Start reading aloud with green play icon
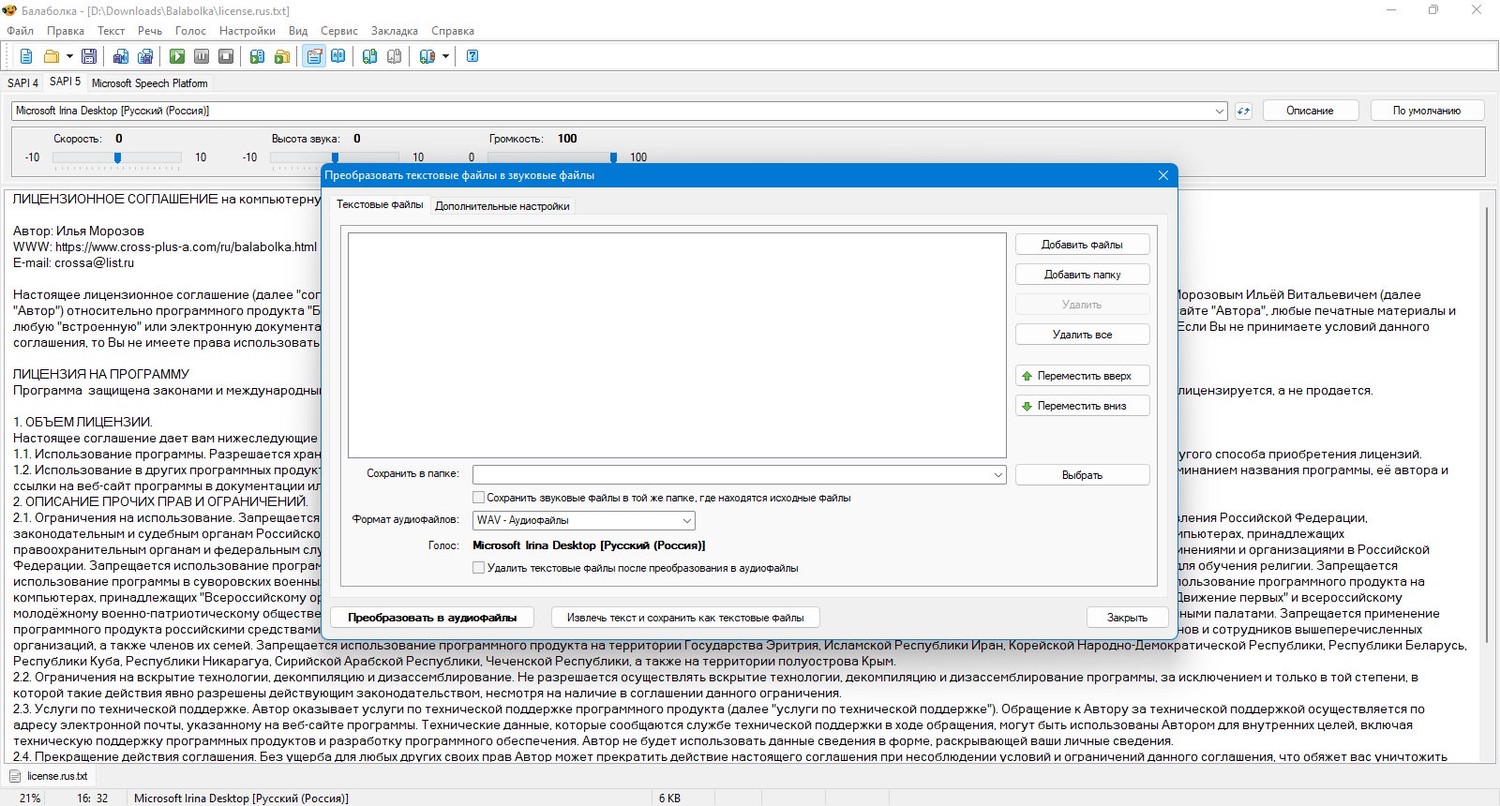This screenshot has height=806, width=1500. point(177,56)
